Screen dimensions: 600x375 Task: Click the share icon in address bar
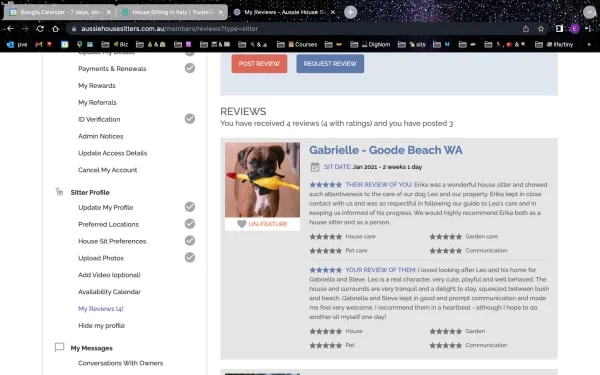click(526, 29)
